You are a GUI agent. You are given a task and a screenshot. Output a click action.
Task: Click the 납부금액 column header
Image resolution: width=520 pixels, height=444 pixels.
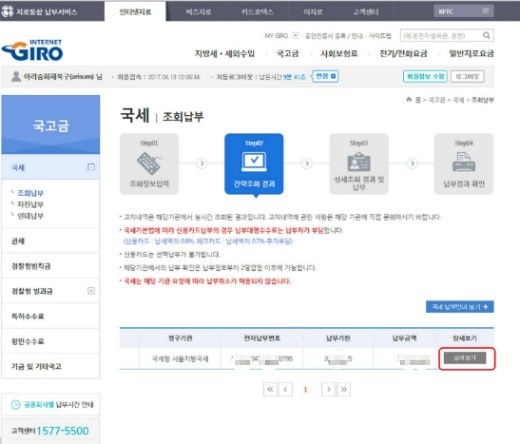tap(404, 338)
